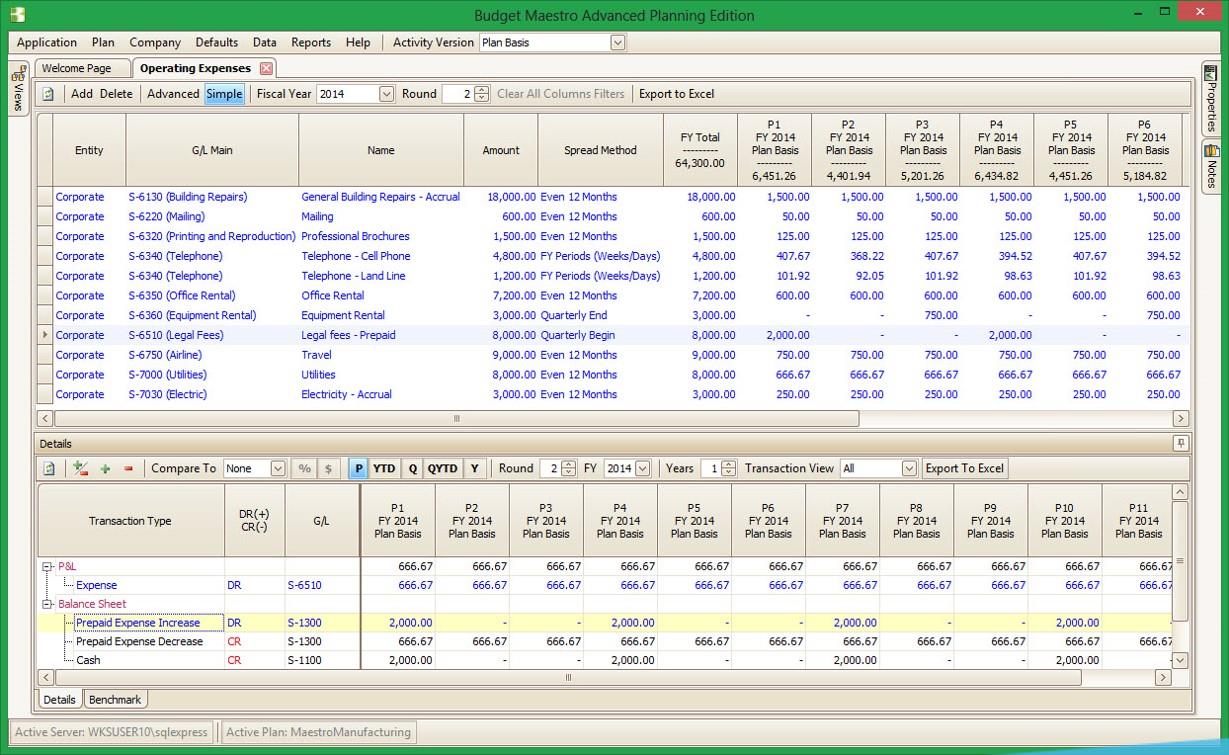This screenshot has height=755, width=1229.
Task: Click Export To Excel in Details toolbar
Action: point(965,468)
